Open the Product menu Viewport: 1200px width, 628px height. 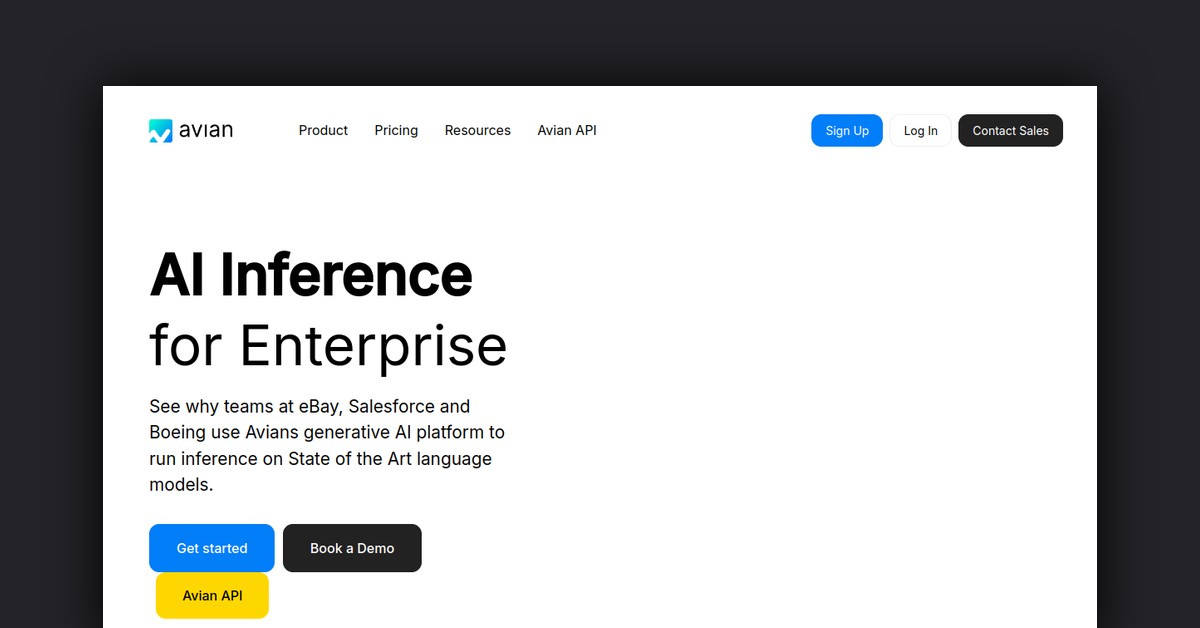tap(323, 131)
